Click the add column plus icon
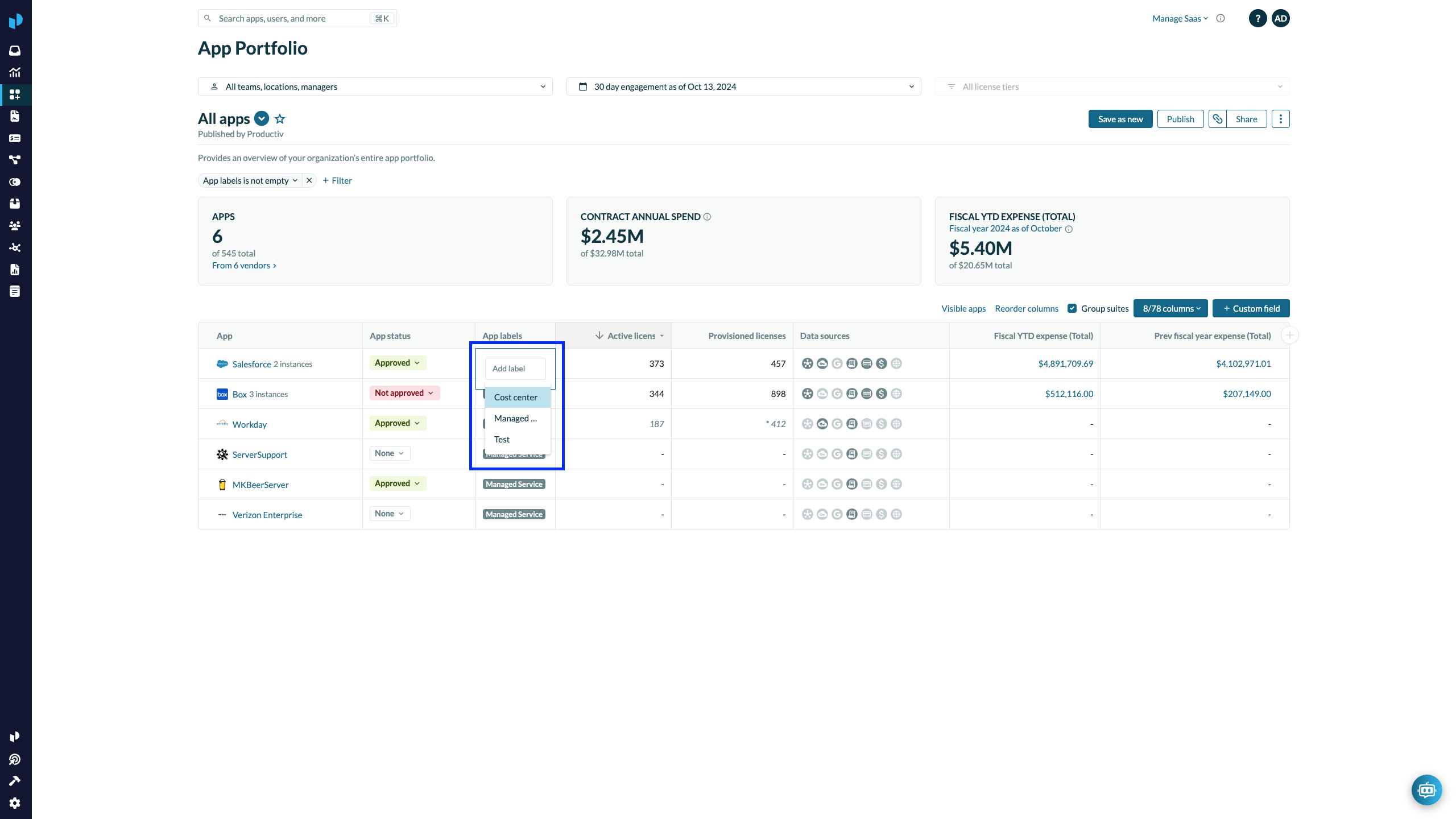Image resolution: width=1456 pixels, height=819 pixels. 1289,336
